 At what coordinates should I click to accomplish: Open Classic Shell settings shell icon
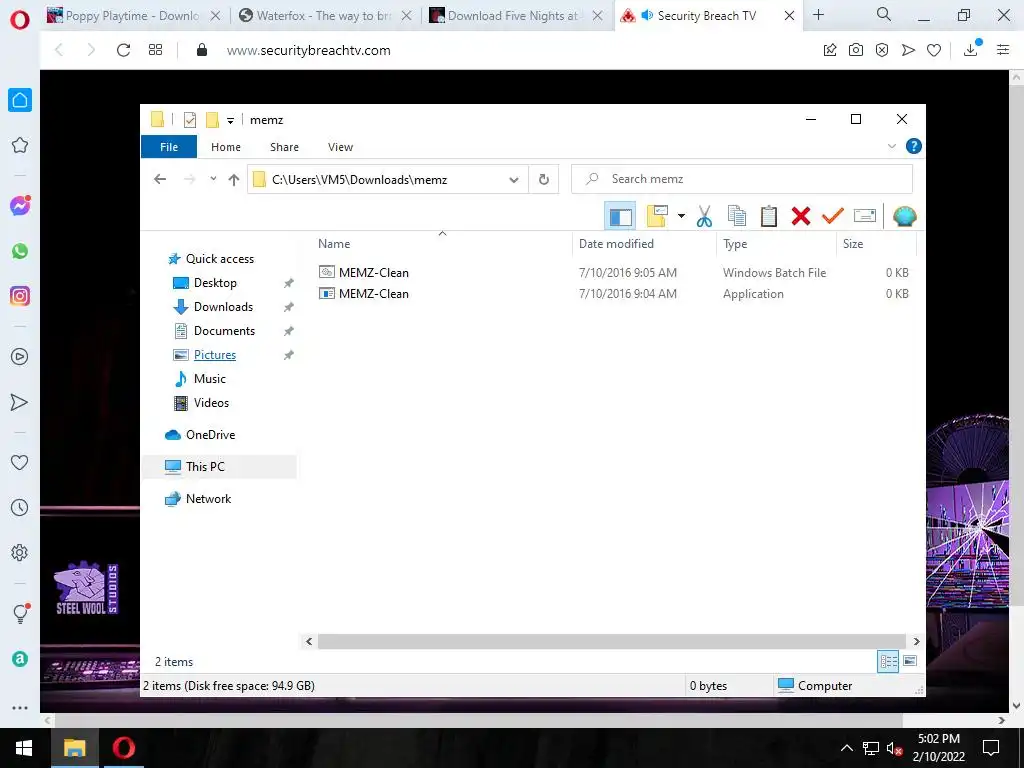click(904, 216)
